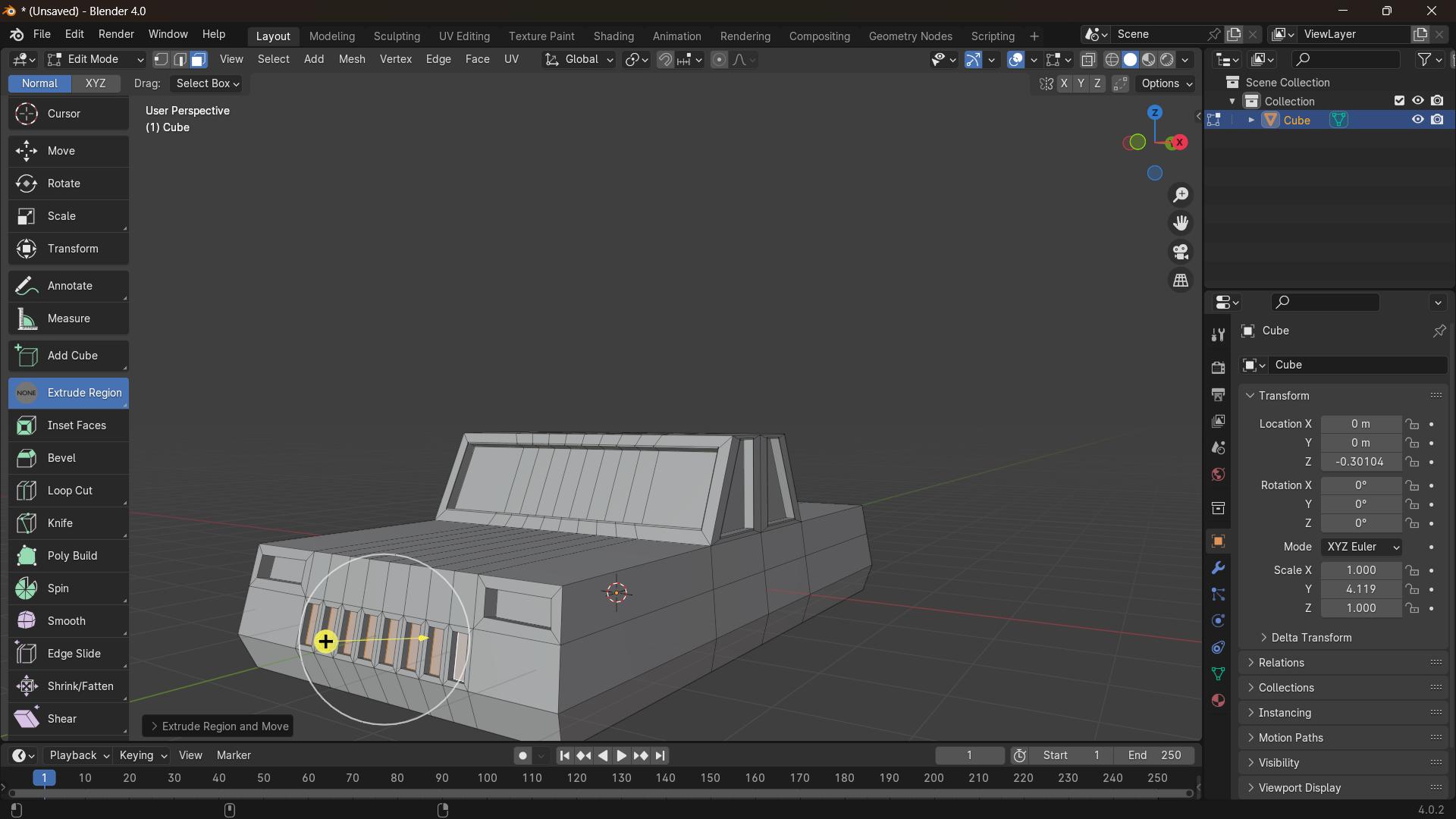Toggle camera view icon in viewport
The height and width of the screenshot is (819, 1456).
1181,252
